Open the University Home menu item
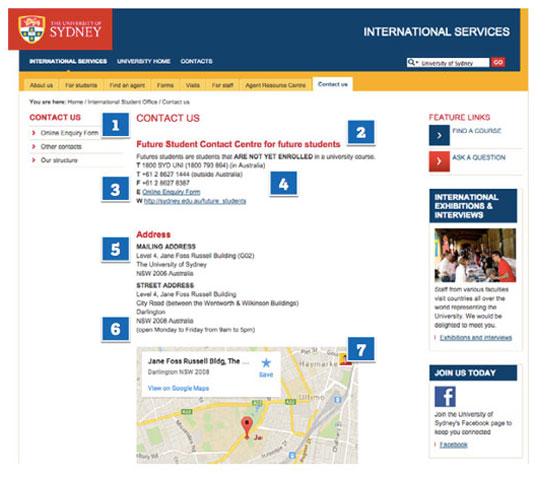Viewport: 535px width, 477px height. click(x=144, y=61)
